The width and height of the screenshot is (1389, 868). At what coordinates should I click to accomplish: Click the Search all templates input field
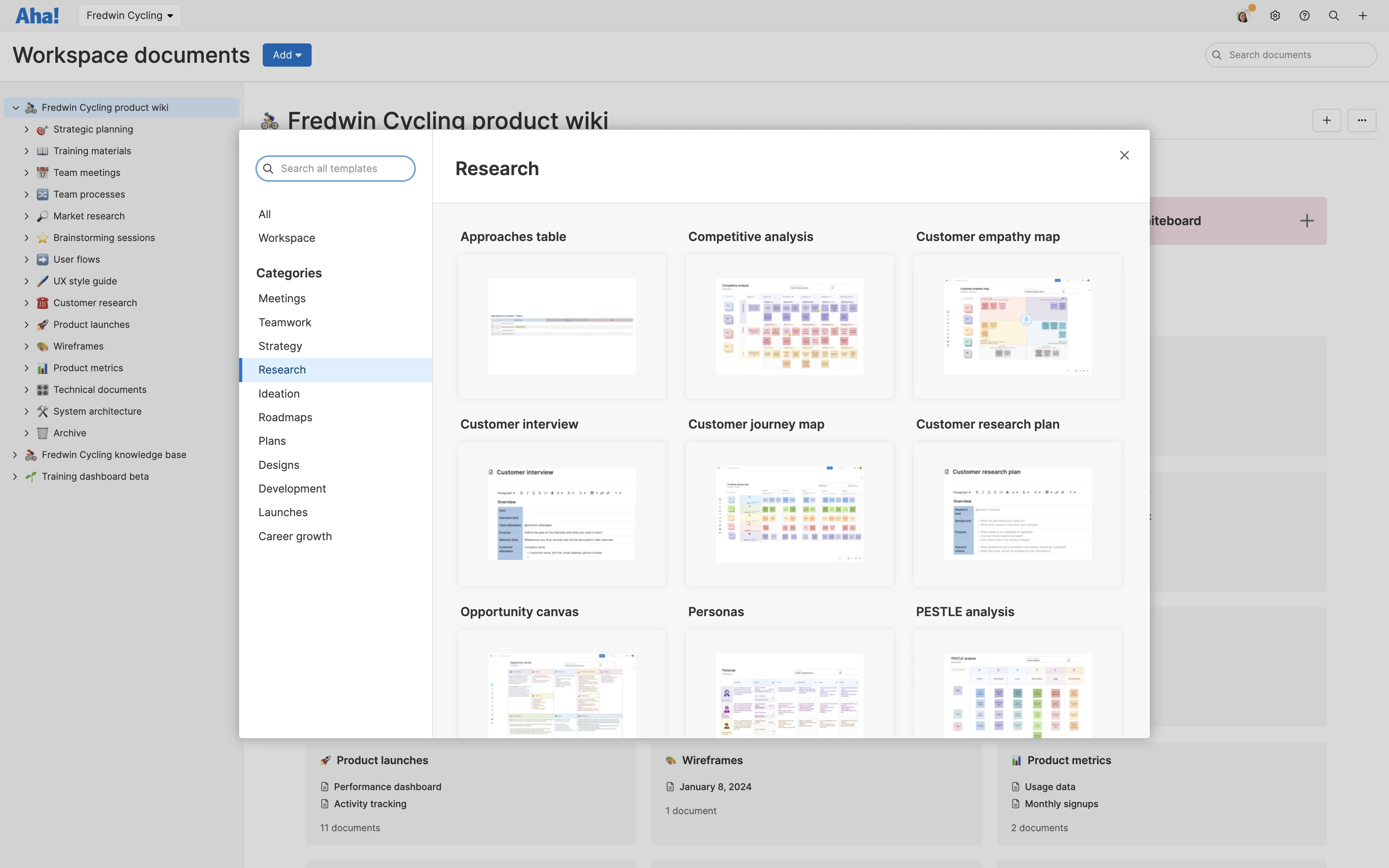coord(335,168)
